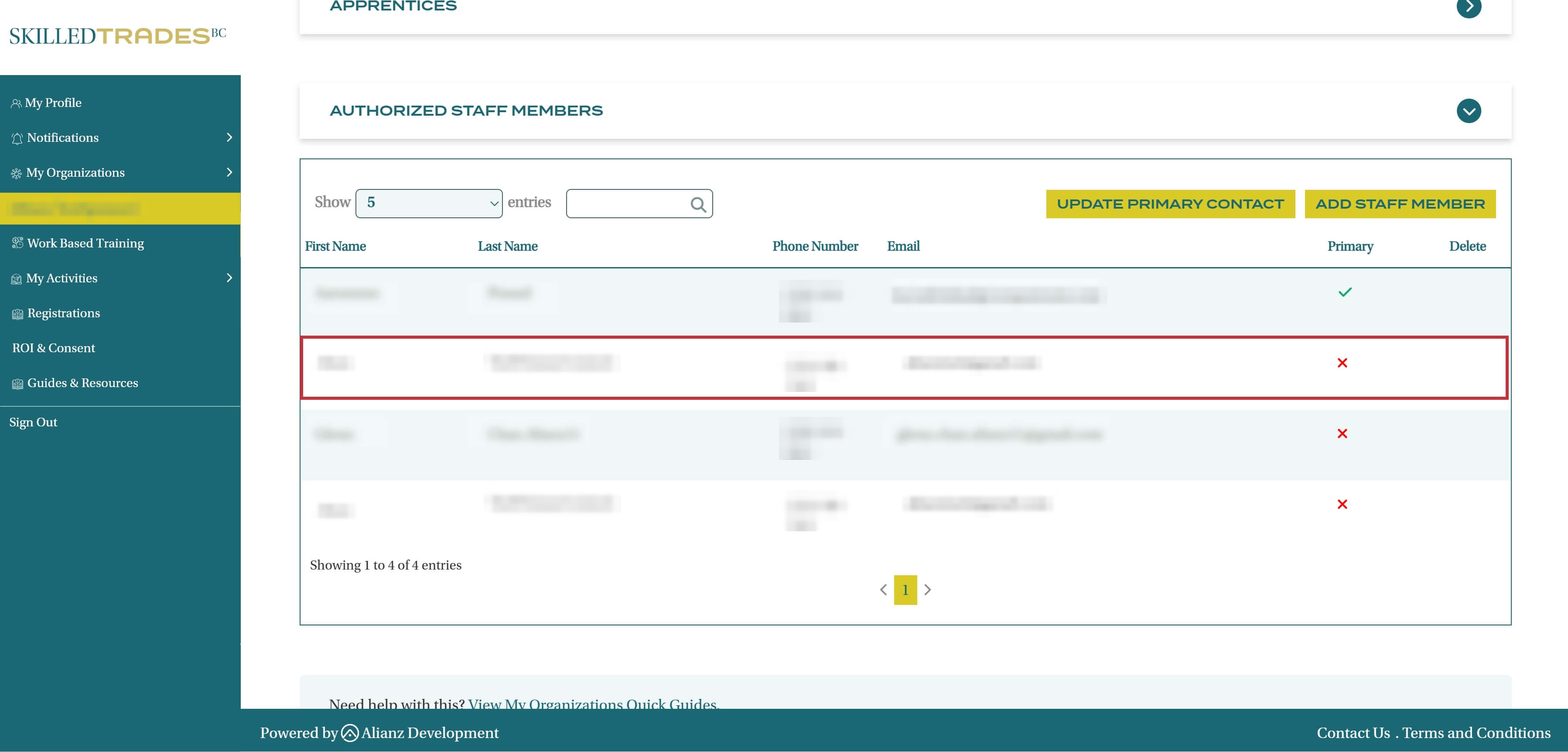Click Add Staff Member button
Image resolution: width=1568 pixels, height=752 pixels.
tap(1399, 204)
